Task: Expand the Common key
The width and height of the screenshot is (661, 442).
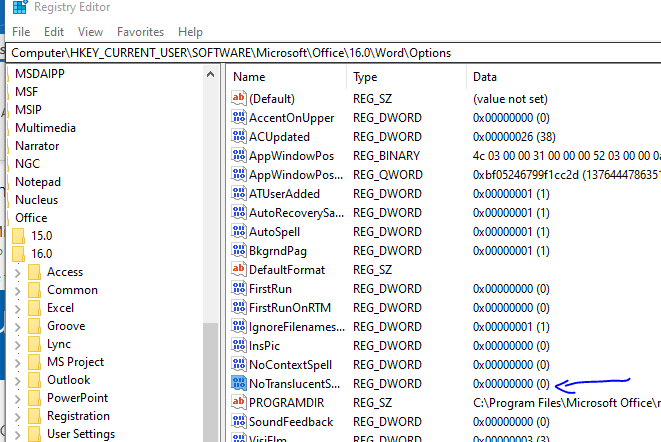Action: pyautogui.click(x=17, y=291)
